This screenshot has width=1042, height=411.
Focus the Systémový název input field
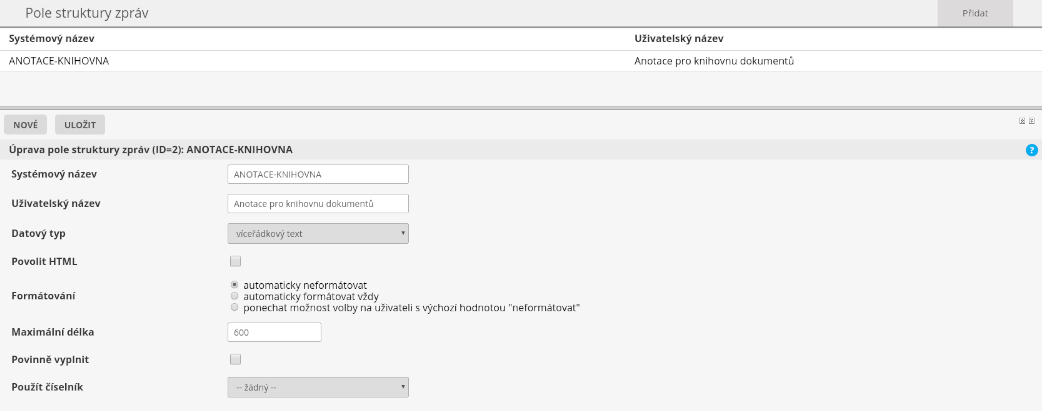(x=318, y=174)
